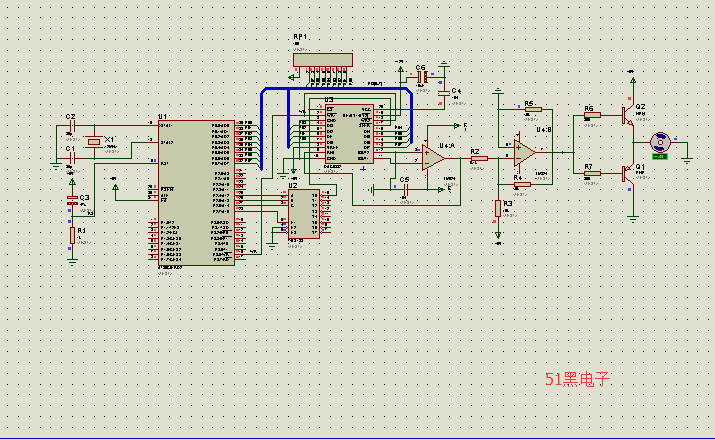Click ground symbol below U2 chip

tap(272, 247)
